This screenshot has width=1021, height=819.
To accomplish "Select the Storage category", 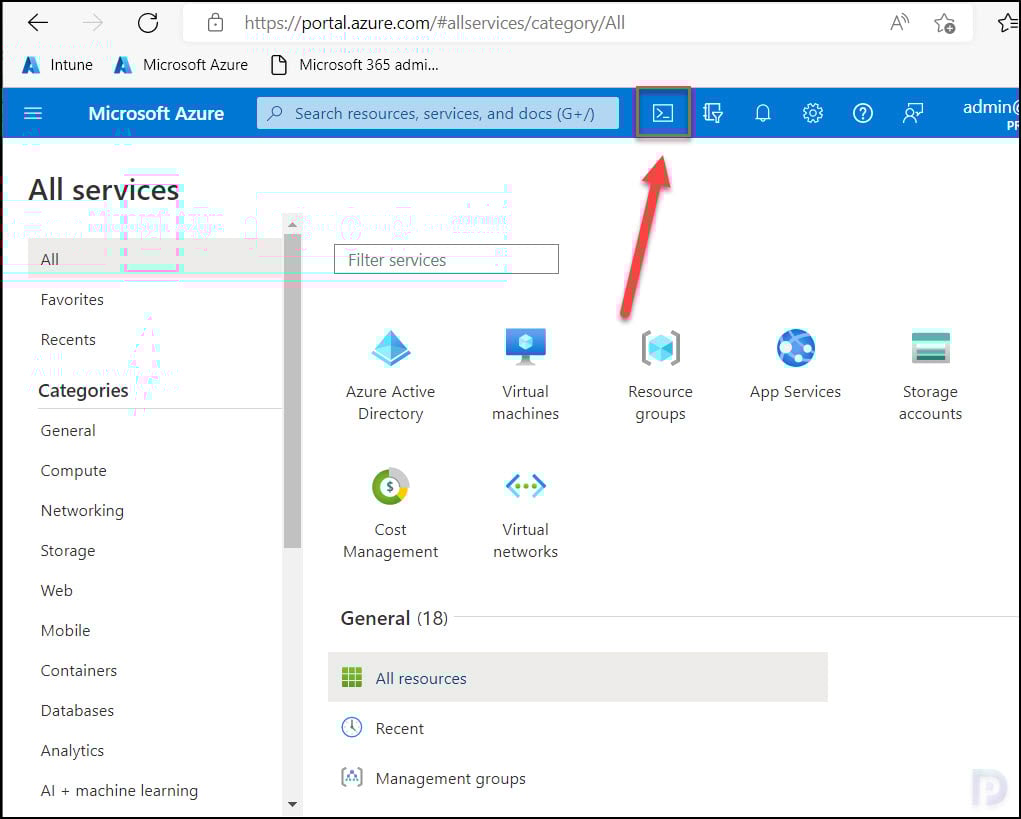I will pos(68,551).
